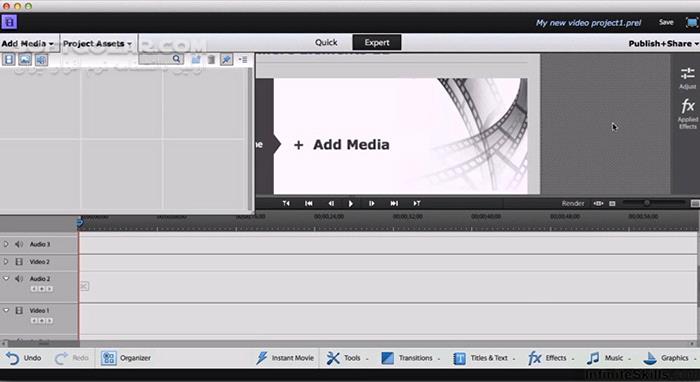The image size is (700, 382).
Task: Collapse the Audio 2 track
Action: pos(6,278)
